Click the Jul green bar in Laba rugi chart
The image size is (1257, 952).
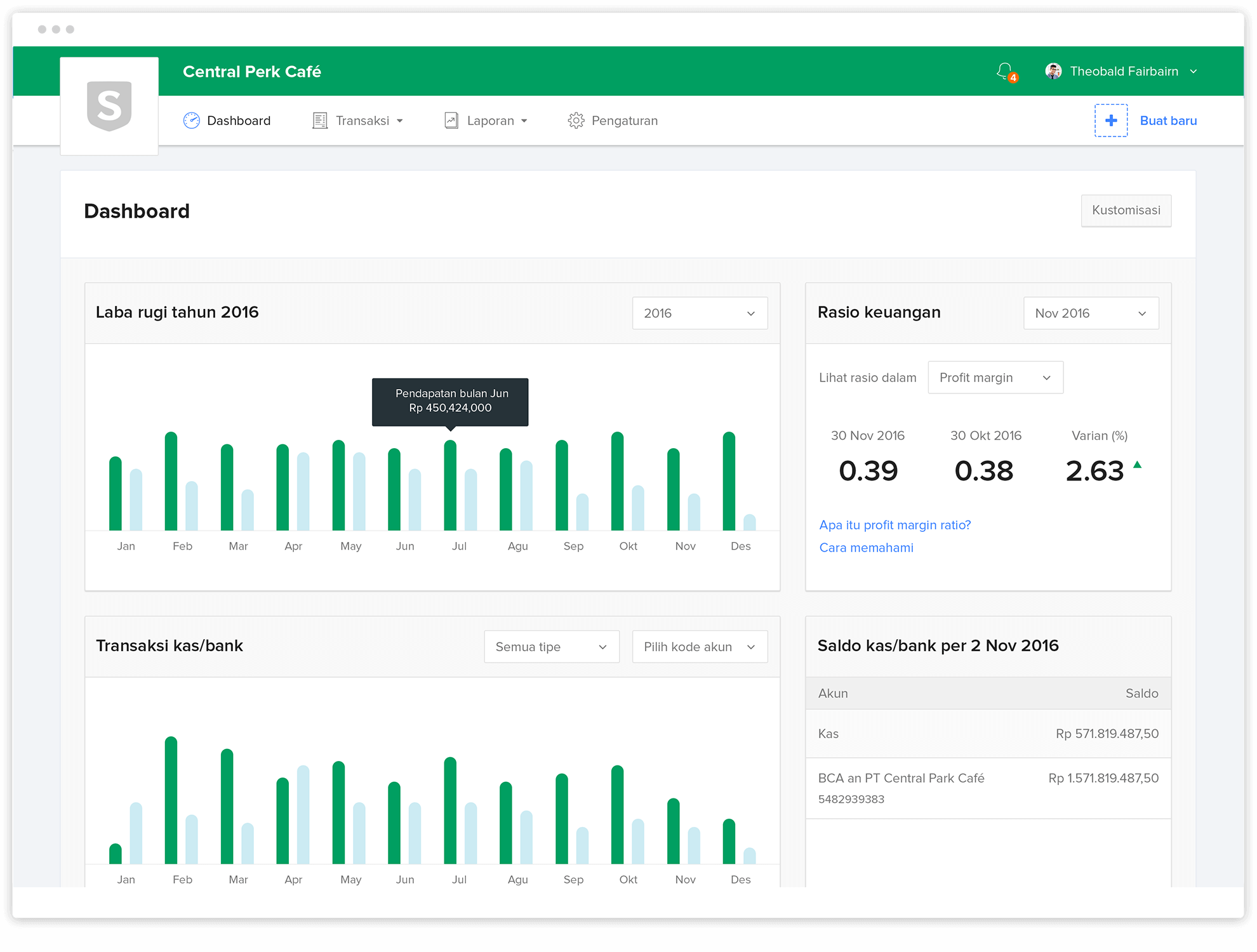(x=450, y=486)
